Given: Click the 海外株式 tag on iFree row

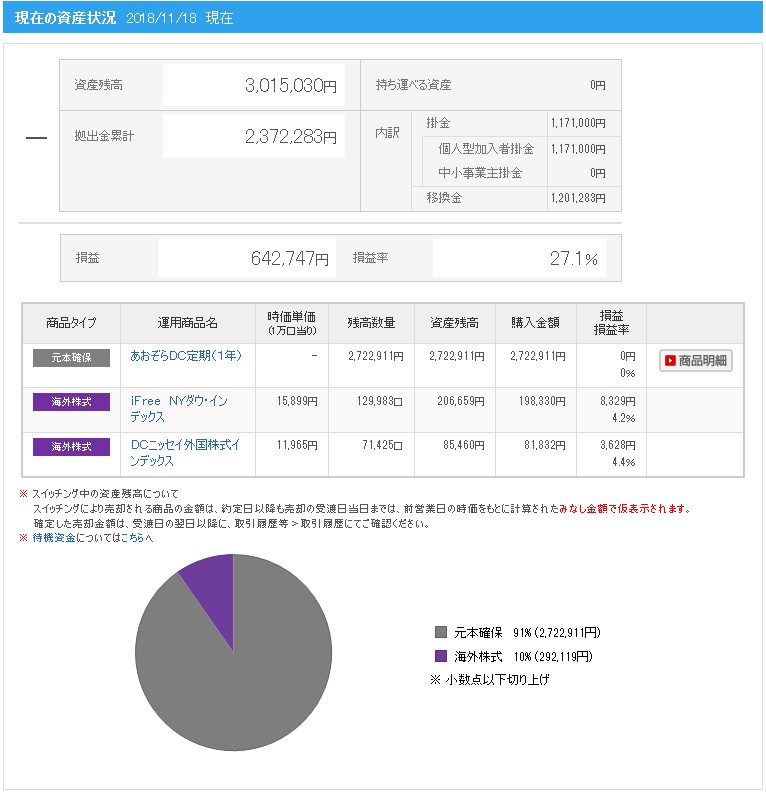Looking at the screenshot, I should click(71, 402).
